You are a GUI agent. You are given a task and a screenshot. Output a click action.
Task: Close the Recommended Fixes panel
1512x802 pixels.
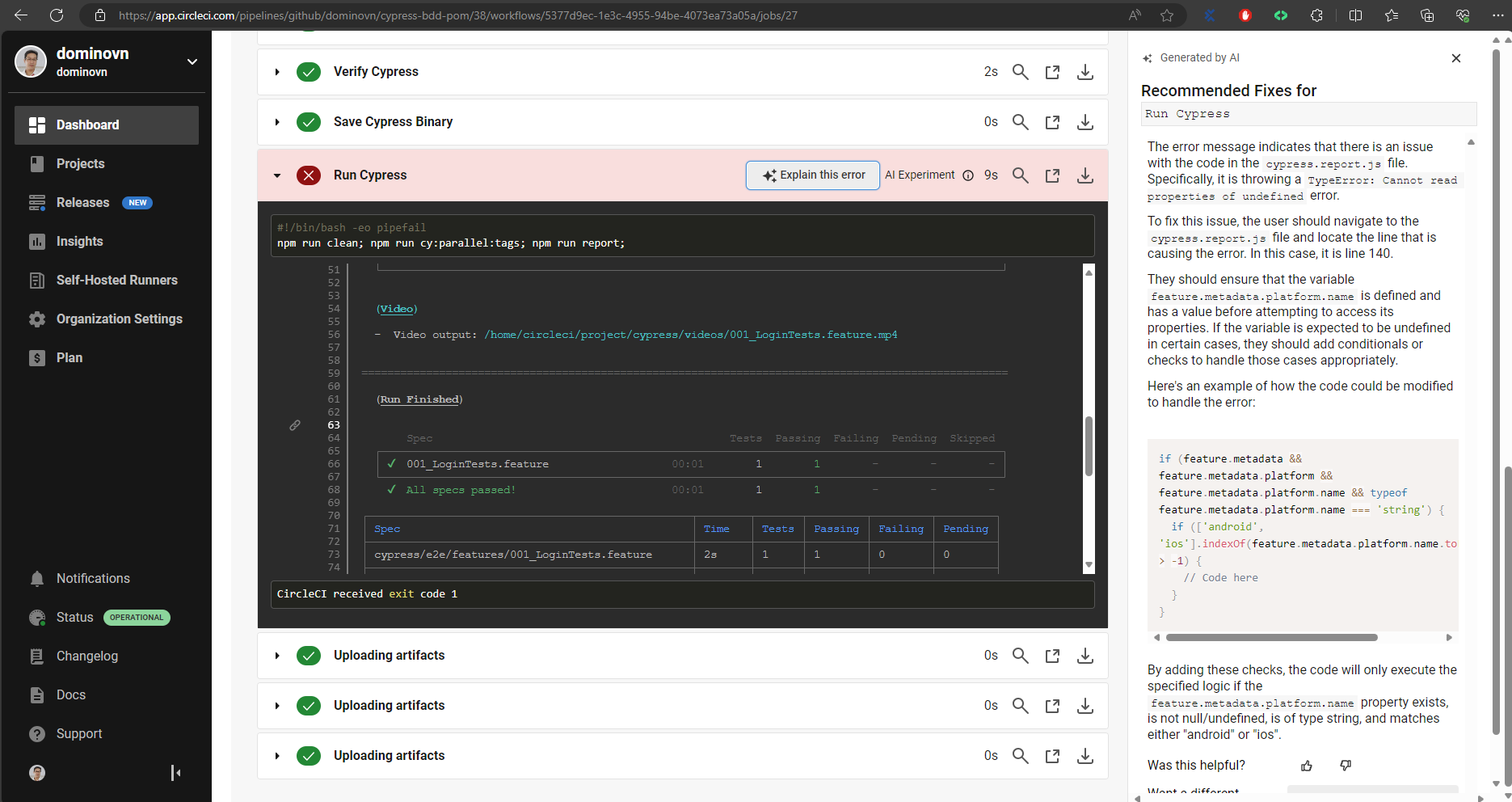(1455, 58)
